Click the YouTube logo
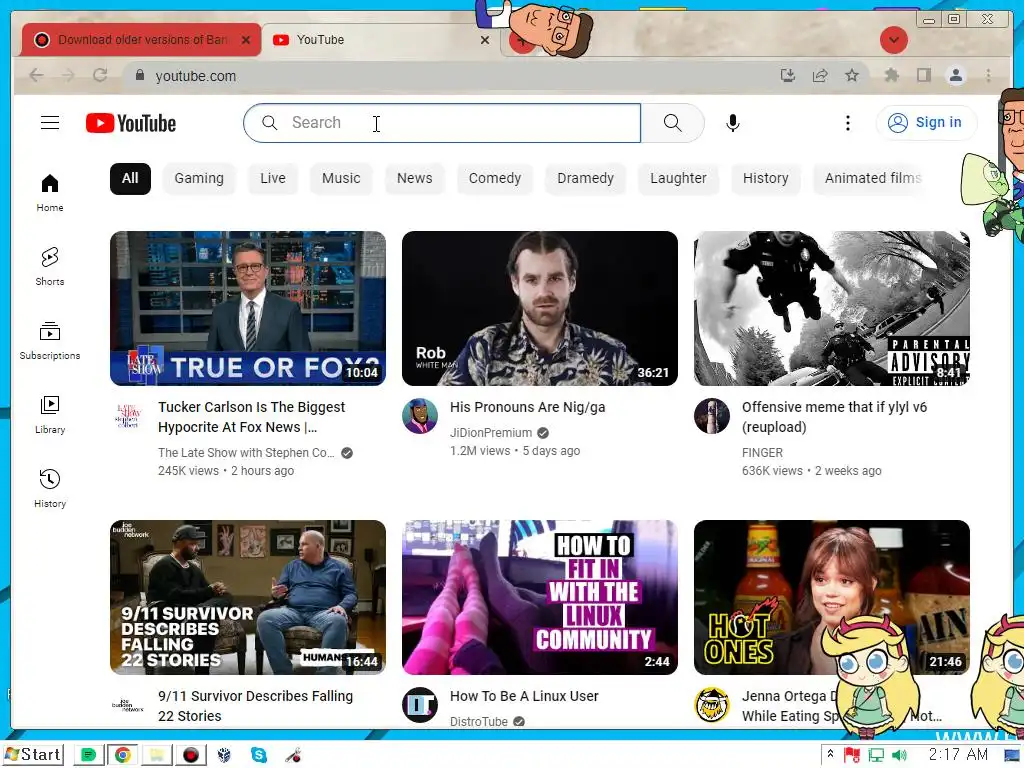The width and height of the screenshot is (1024, 768). [x=131, y=123]
